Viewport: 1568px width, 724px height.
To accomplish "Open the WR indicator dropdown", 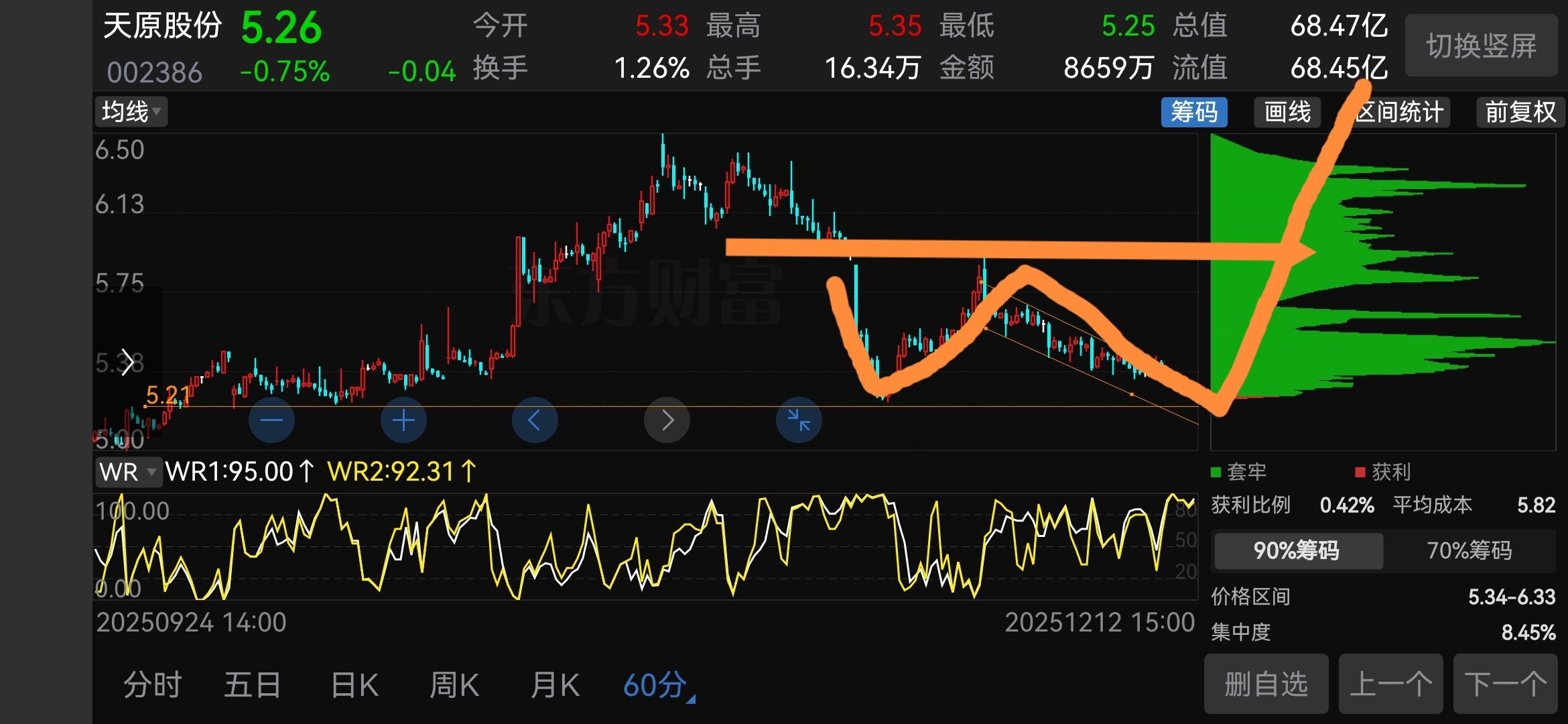I will pyautogui.click(x=128, y=472).
